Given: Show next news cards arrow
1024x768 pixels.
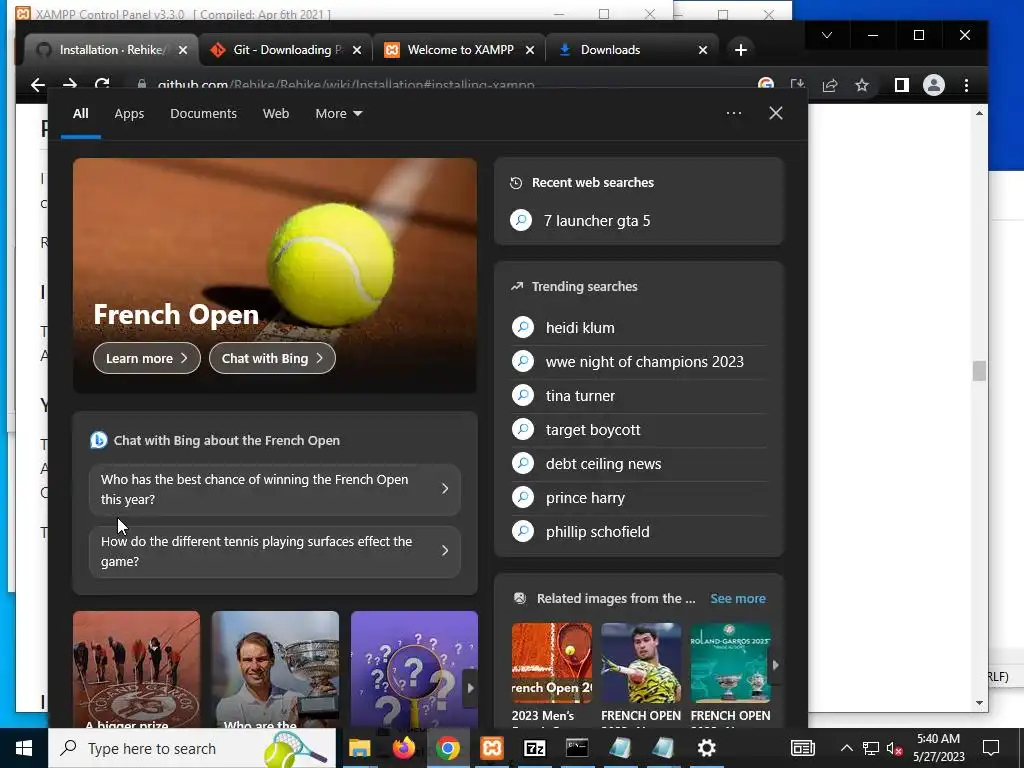Looking at the screenshot, I should pos(470,688).
